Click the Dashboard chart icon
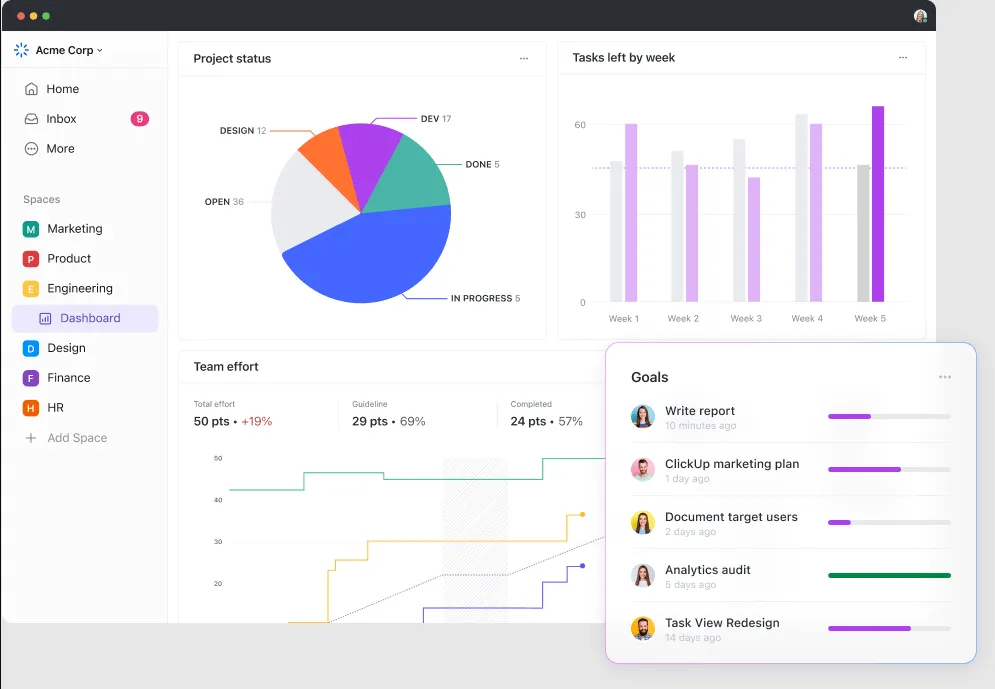The height and width of the screenshot is (689, 995). [x=45, y=318]
